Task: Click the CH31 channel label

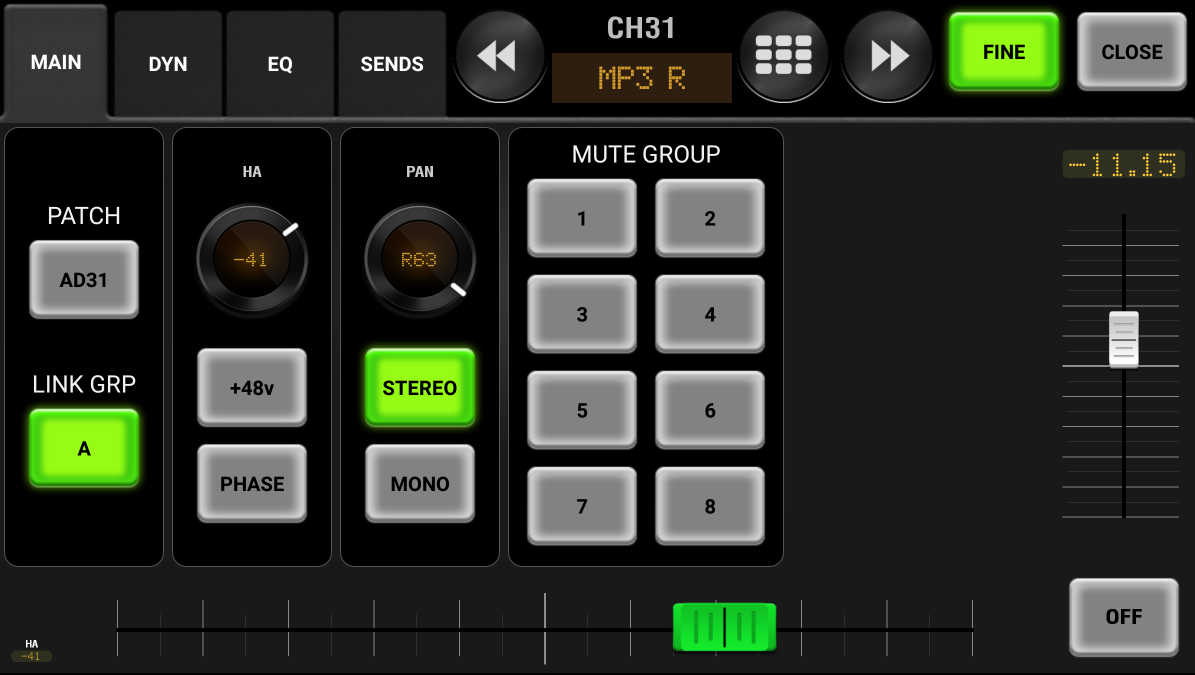Action: [641, 29]
